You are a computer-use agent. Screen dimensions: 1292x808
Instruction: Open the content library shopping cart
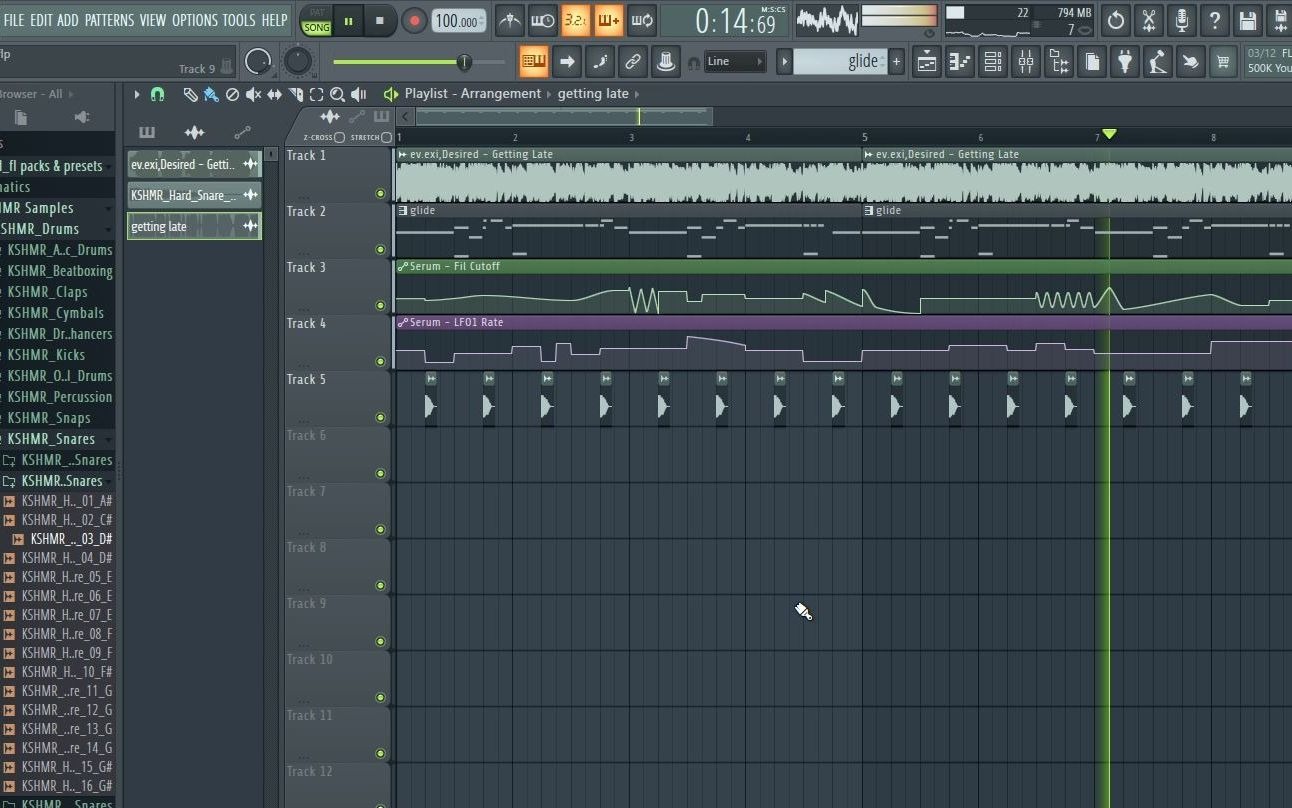coord(1222,62)
